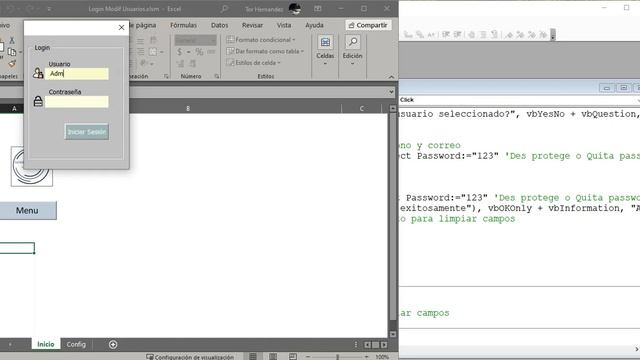Expand the Celdas ribbon group

[325, 51]
